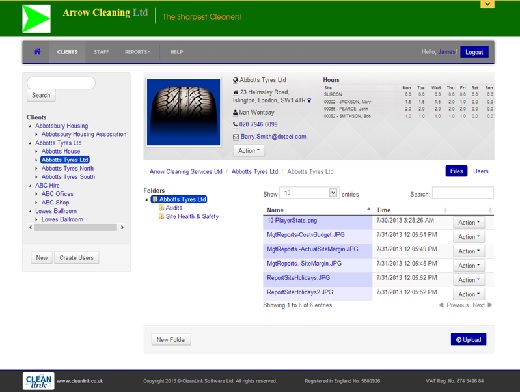Open Action menu for ReportSiteHolidays.JPG
The width and height of the screenshot is (520, 392).
[469, 280]
